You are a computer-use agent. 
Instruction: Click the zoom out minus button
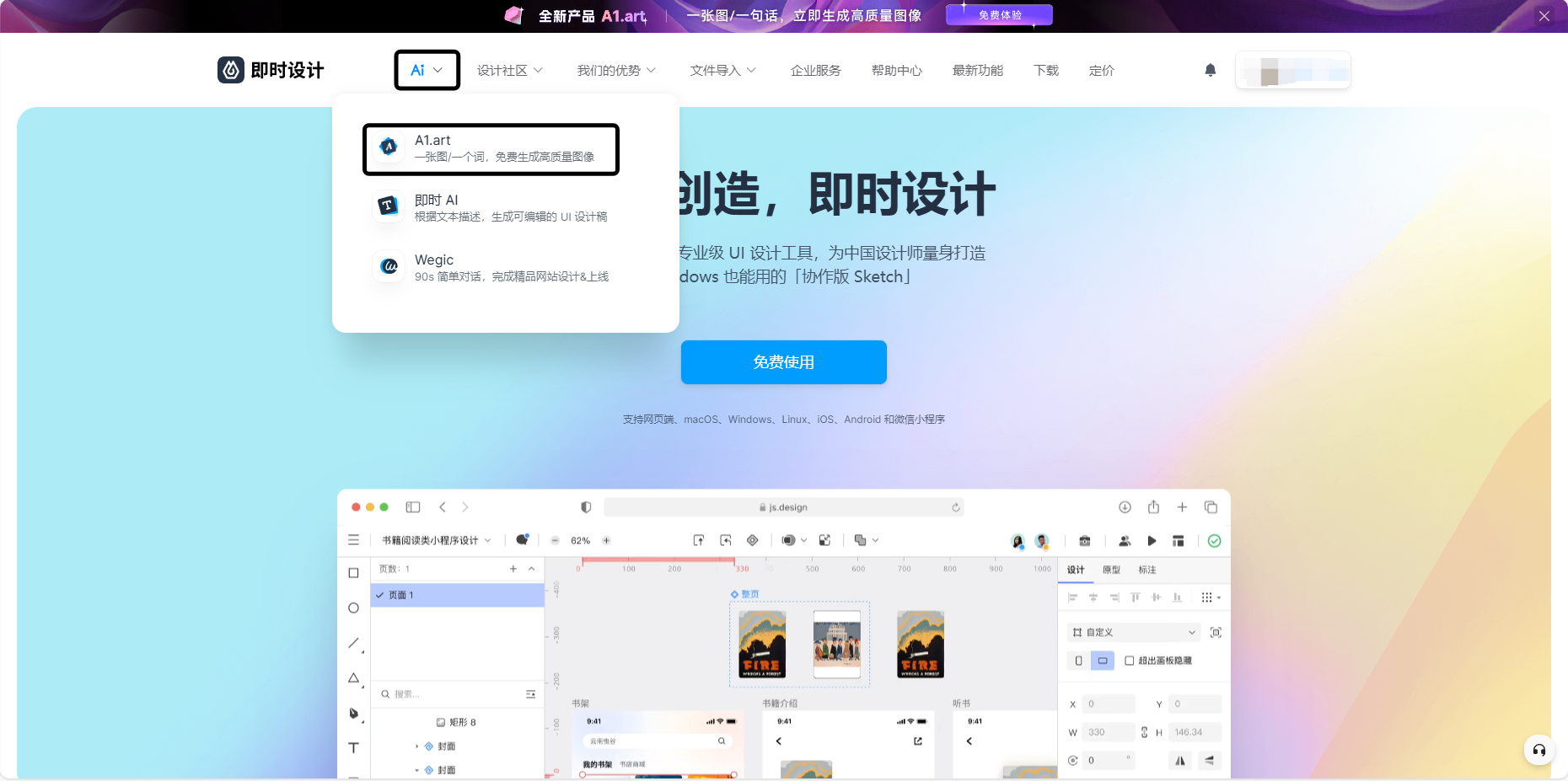coord(555,541)
